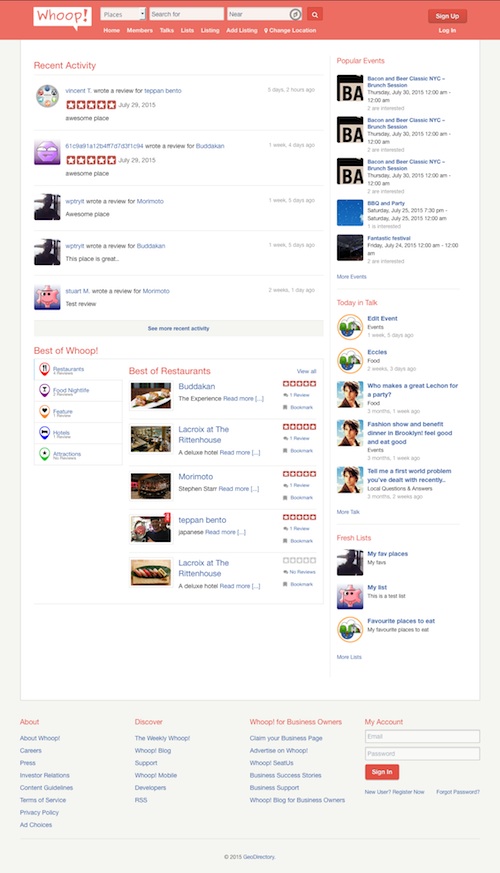This screenshot has height=873, width=500.
Task: Click the locate-me compass icon in Near field
Action: [x=296, y=14]
